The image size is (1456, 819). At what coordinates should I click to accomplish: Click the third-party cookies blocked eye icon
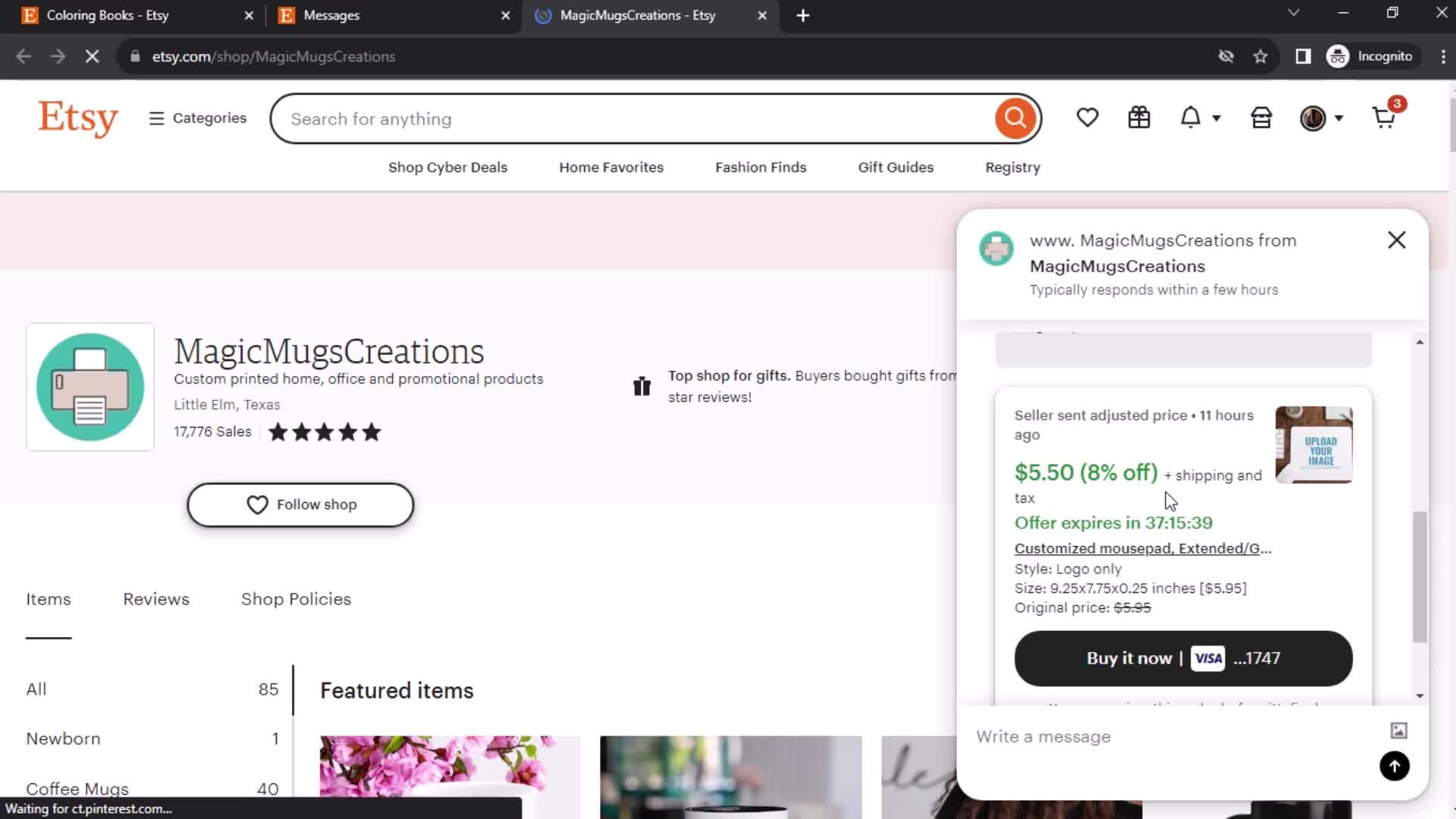pyautogui.click(x=1225, y=56)
